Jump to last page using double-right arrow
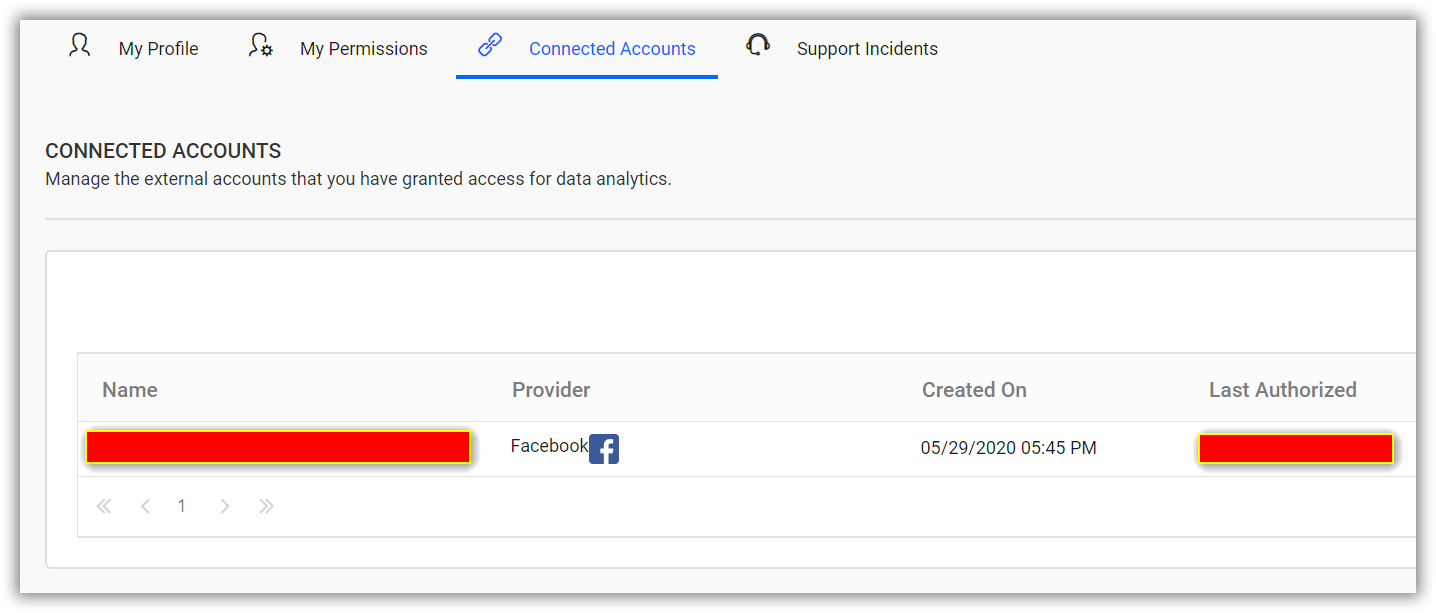The width and height of the screenshot is (1436, 613). [266, 506]
